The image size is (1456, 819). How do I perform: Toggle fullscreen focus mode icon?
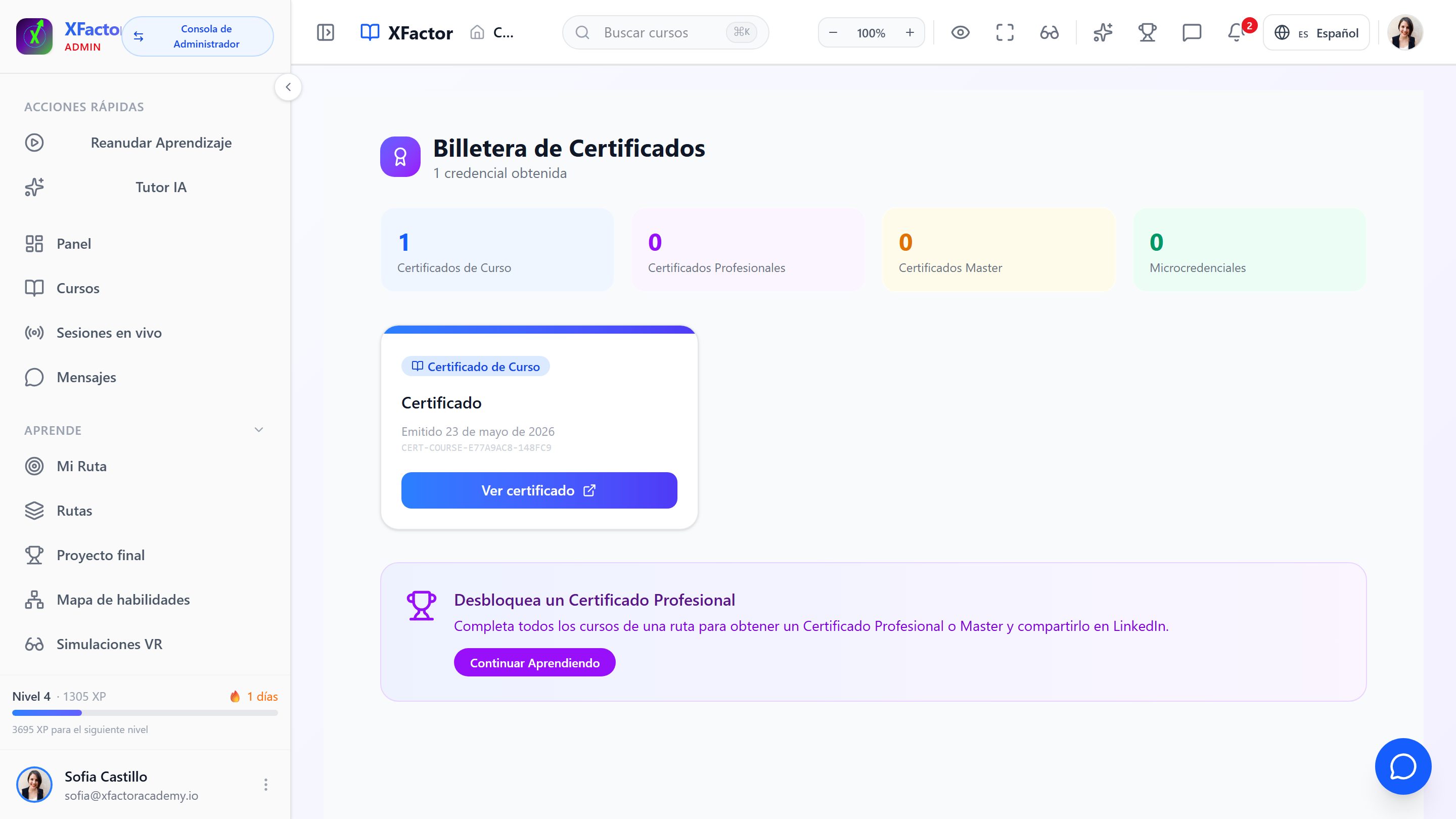click(x=1005, y=33)
